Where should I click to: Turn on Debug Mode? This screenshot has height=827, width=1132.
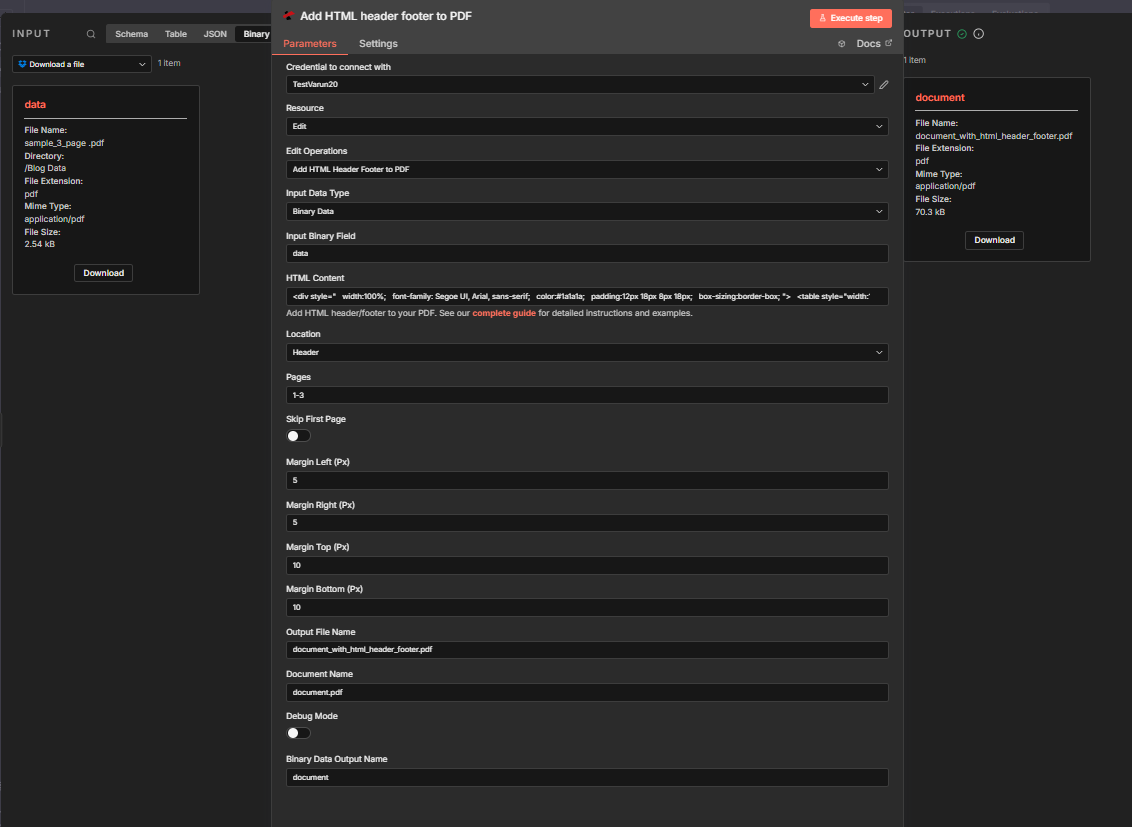click(297, 732)
